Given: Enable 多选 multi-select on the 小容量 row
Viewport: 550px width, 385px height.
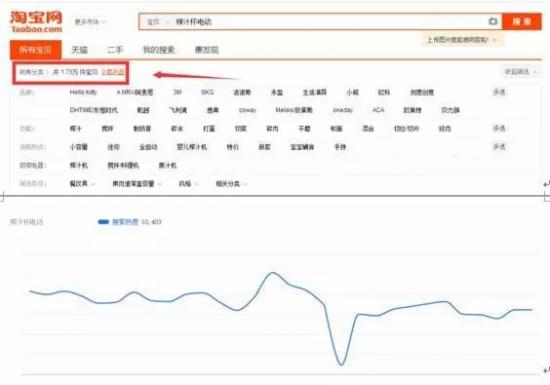Looking at the screenshot, I should pos(499,147).
